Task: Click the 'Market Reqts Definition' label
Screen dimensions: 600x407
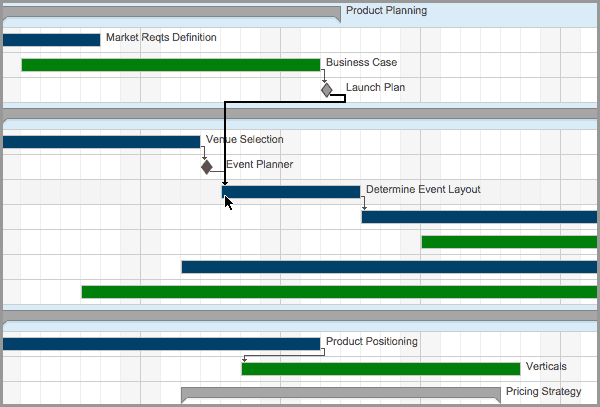Action: pos(161,38)
